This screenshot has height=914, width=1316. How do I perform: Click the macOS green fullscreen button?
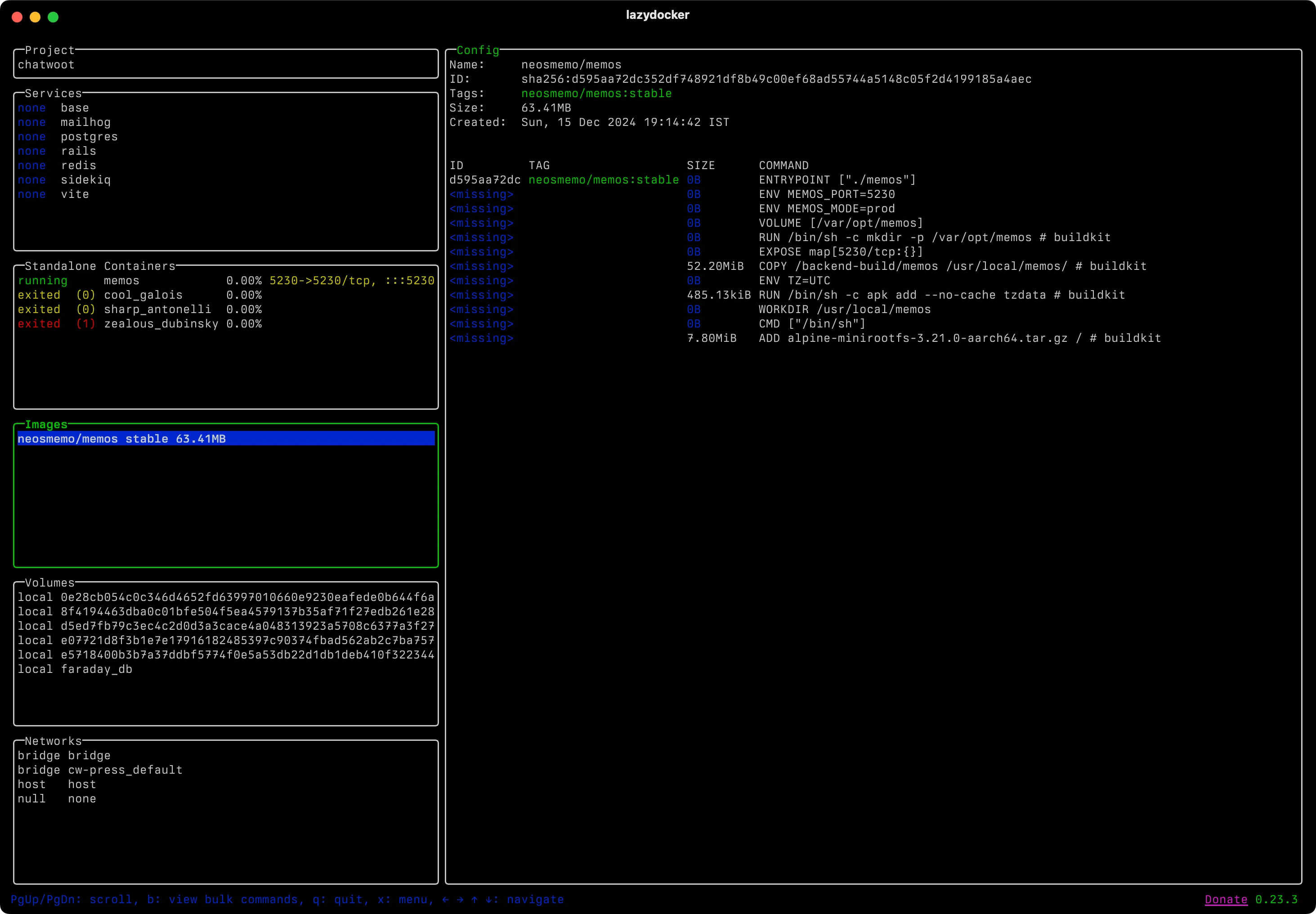click(x=53, y=17)
